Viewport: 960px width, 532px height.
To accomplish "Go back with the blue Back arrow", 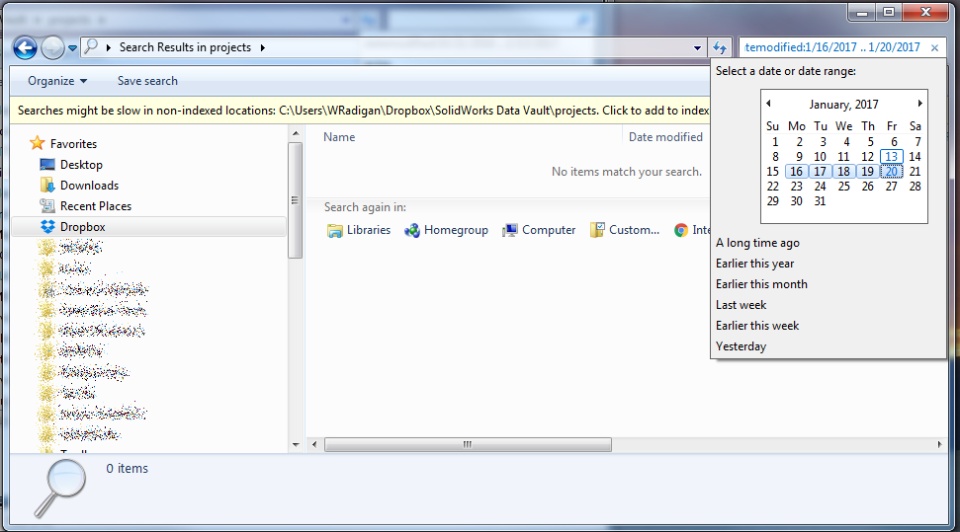I will click(x=25, y=47).
